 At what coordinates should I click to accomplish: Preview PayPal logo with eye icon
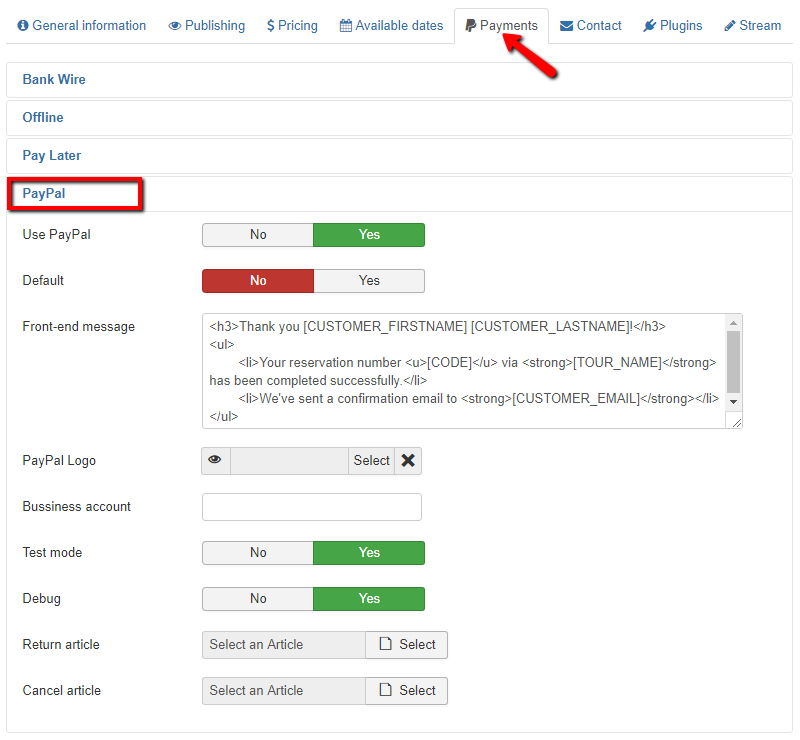click(215, 461)
